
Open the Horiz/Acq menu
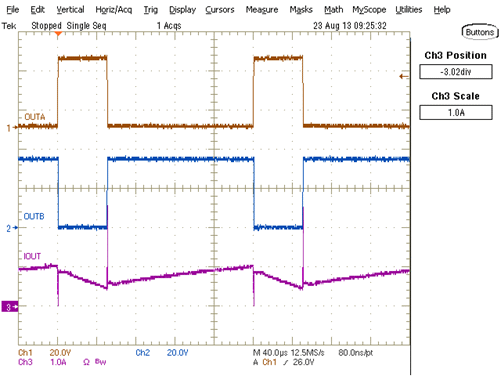point(114,10)
